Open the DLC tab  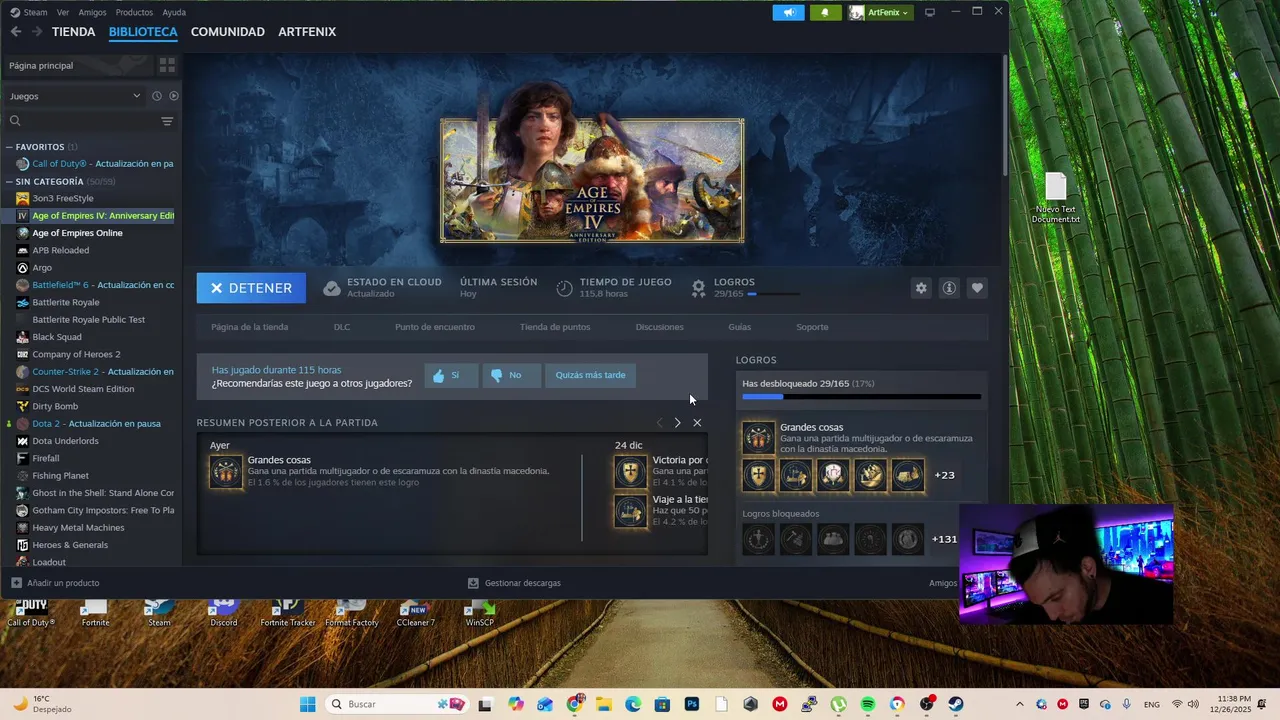tap(342, 327)
